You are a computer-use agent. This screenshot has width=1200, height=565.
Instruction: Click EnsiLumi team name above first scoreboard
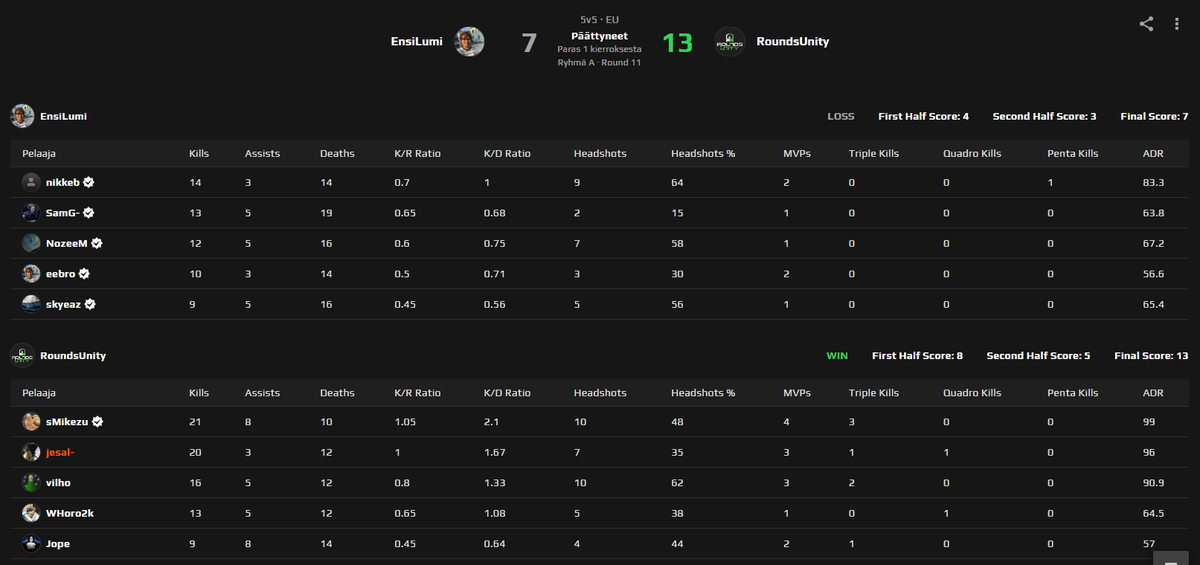point(63,116)
